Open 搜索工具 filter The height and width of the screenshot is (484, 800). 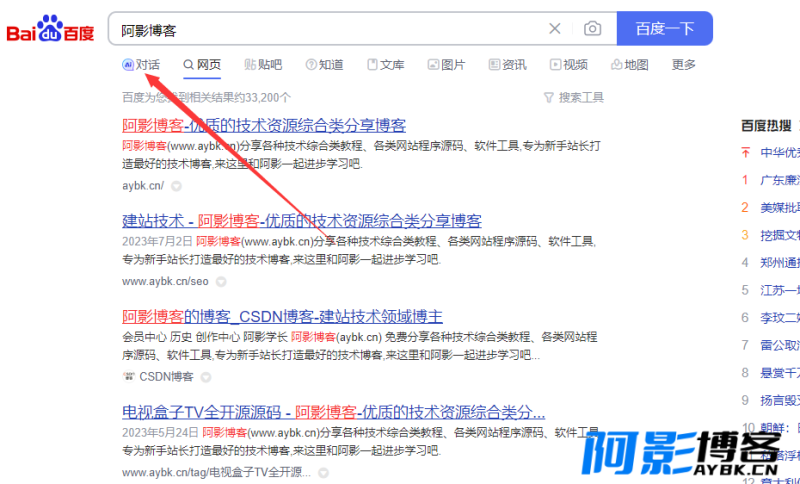(x=574, y=97)
